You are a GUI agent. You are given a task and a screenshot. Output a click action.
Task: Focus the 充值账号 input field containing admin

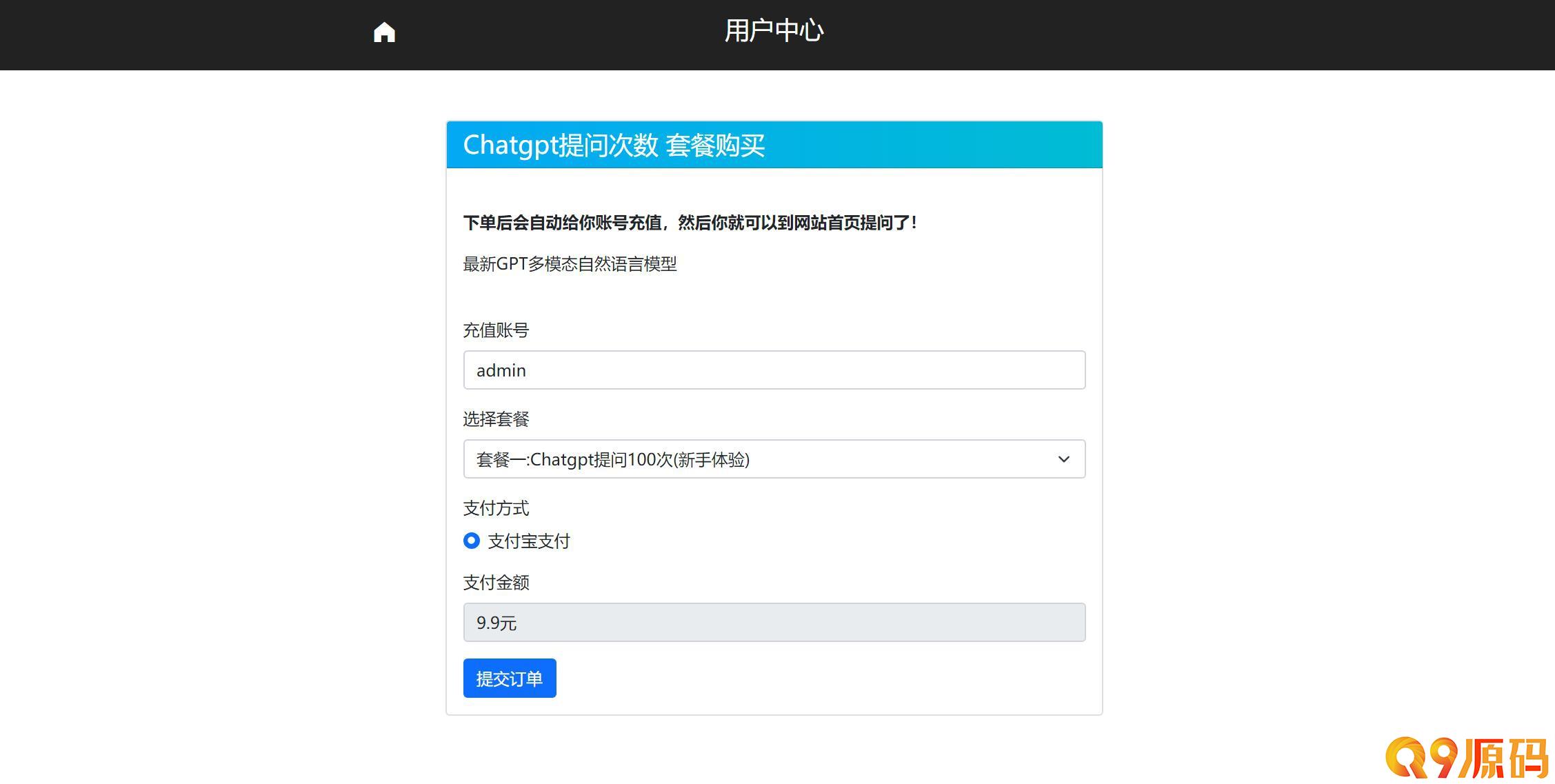(x=774, y=370)
